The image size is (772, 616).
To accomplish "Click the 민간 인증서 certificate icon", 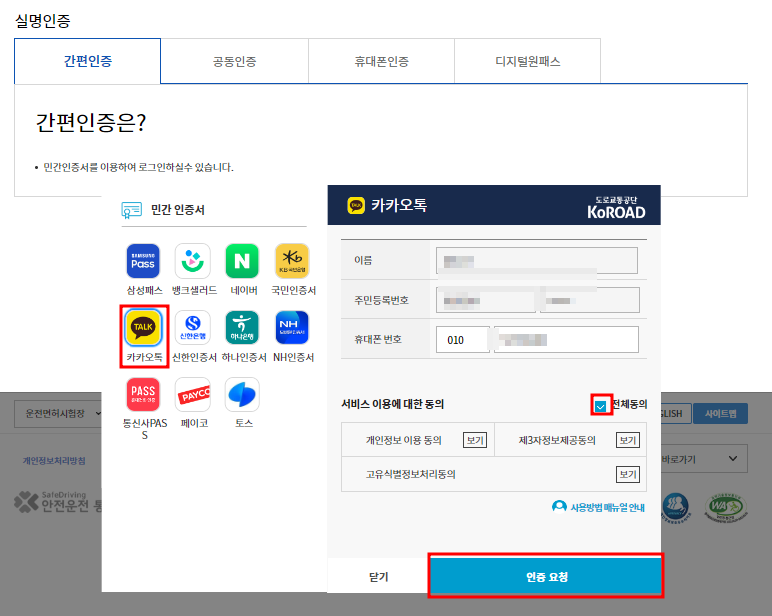I will click(x=131, y=210).
